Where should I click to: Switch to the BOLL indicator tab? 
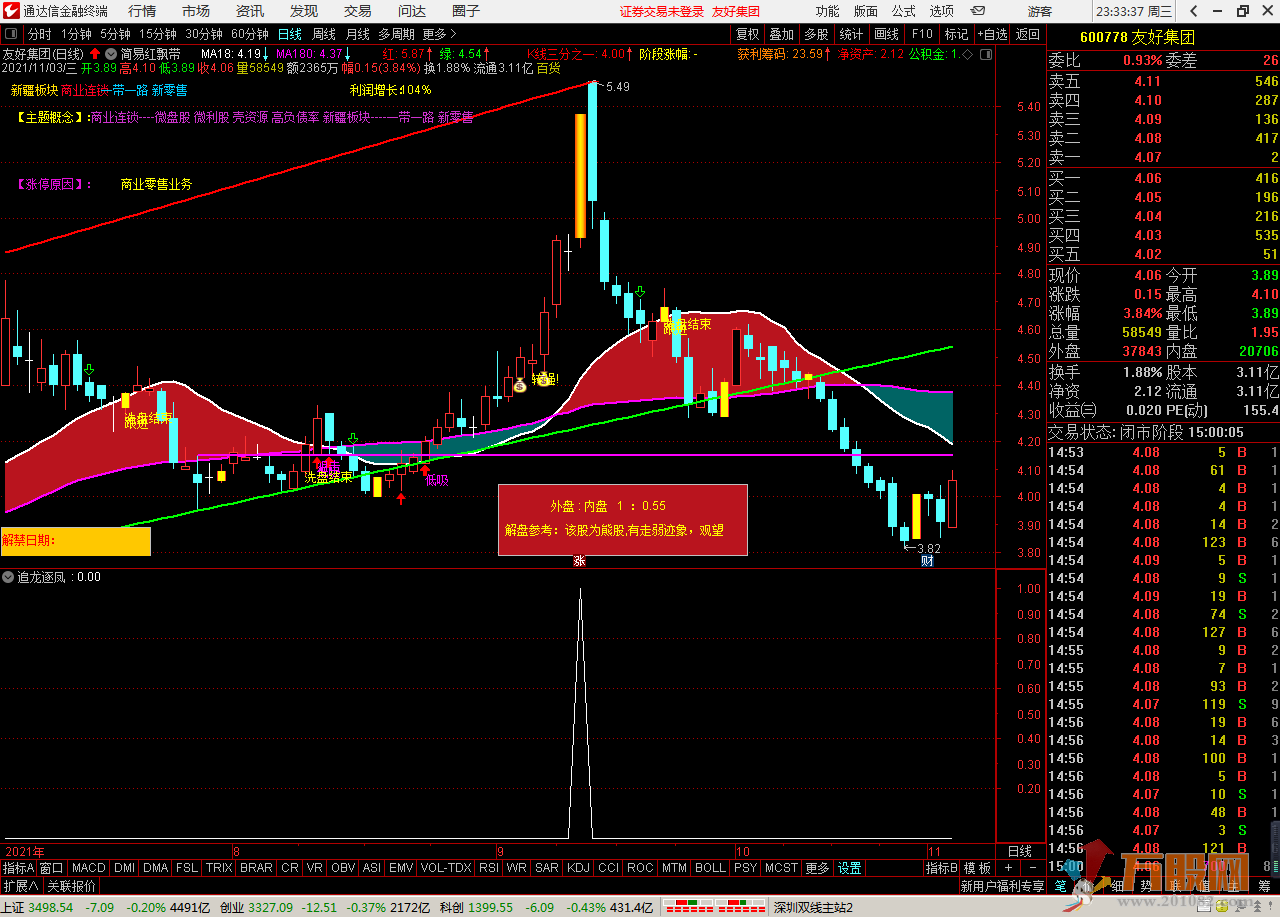coord(710,868)
